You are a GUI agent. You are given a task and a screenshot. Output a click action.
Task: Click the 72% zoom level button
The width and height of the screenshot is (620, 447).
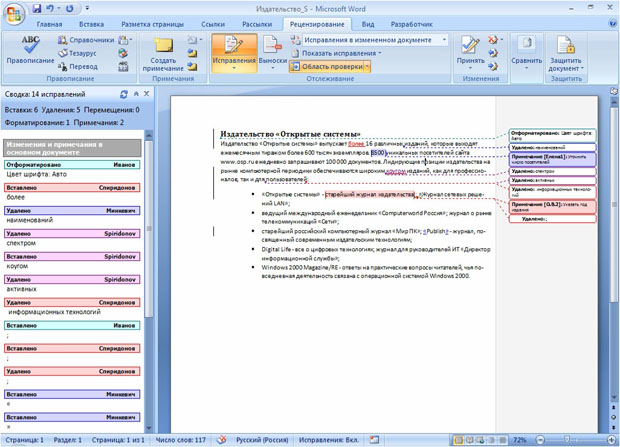520,440
